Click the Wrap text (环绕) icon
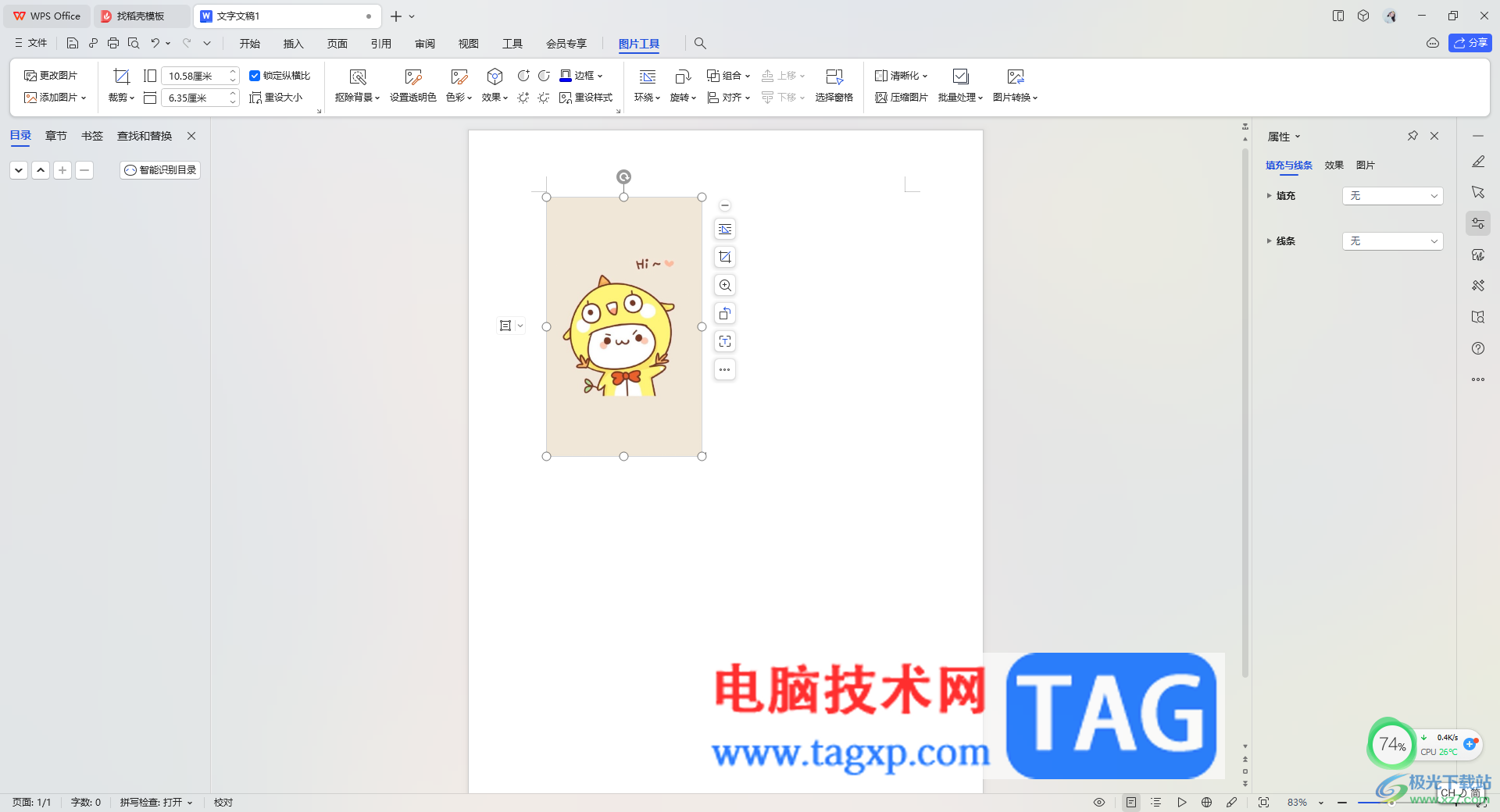 point(648,77)
